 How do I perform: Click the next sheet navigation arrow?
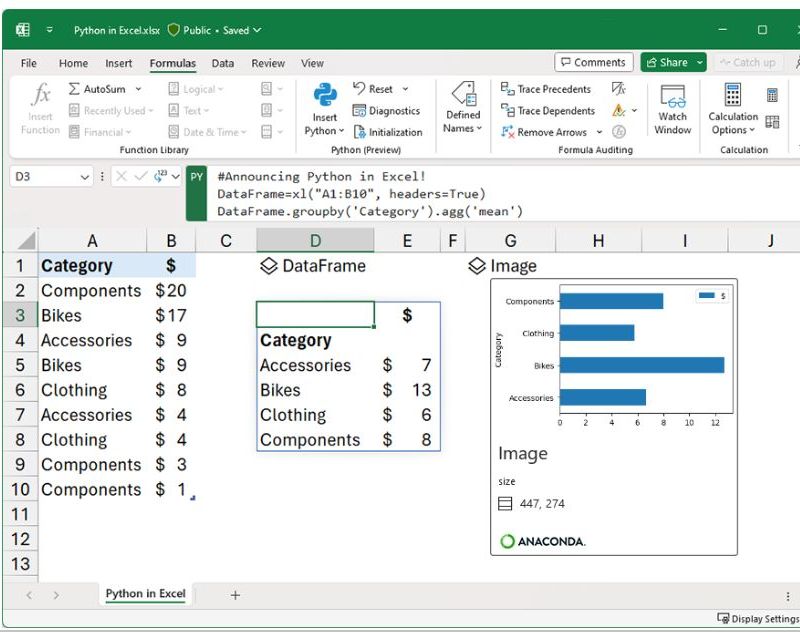56,595
